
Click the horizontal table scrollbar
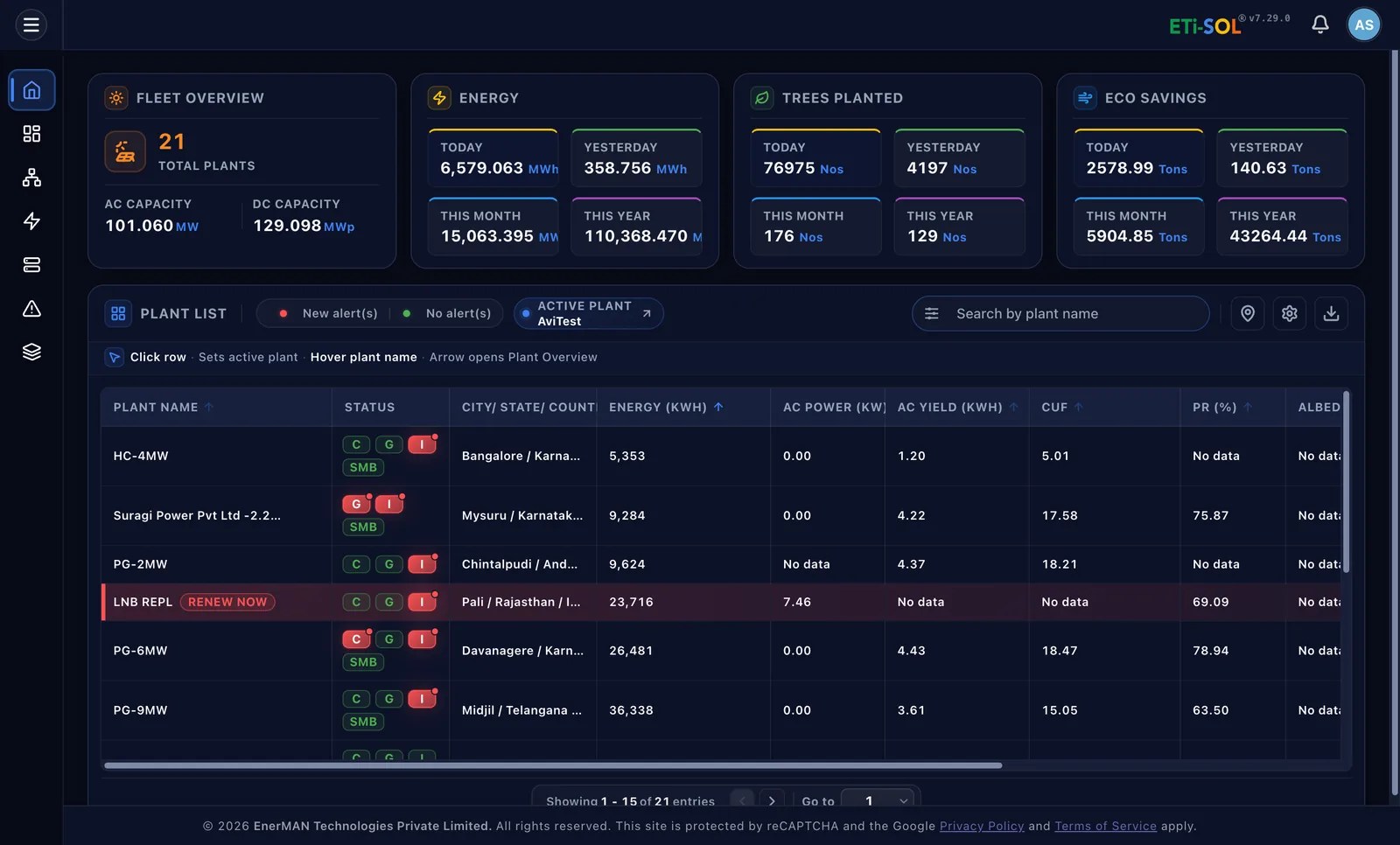coord(553,765)
